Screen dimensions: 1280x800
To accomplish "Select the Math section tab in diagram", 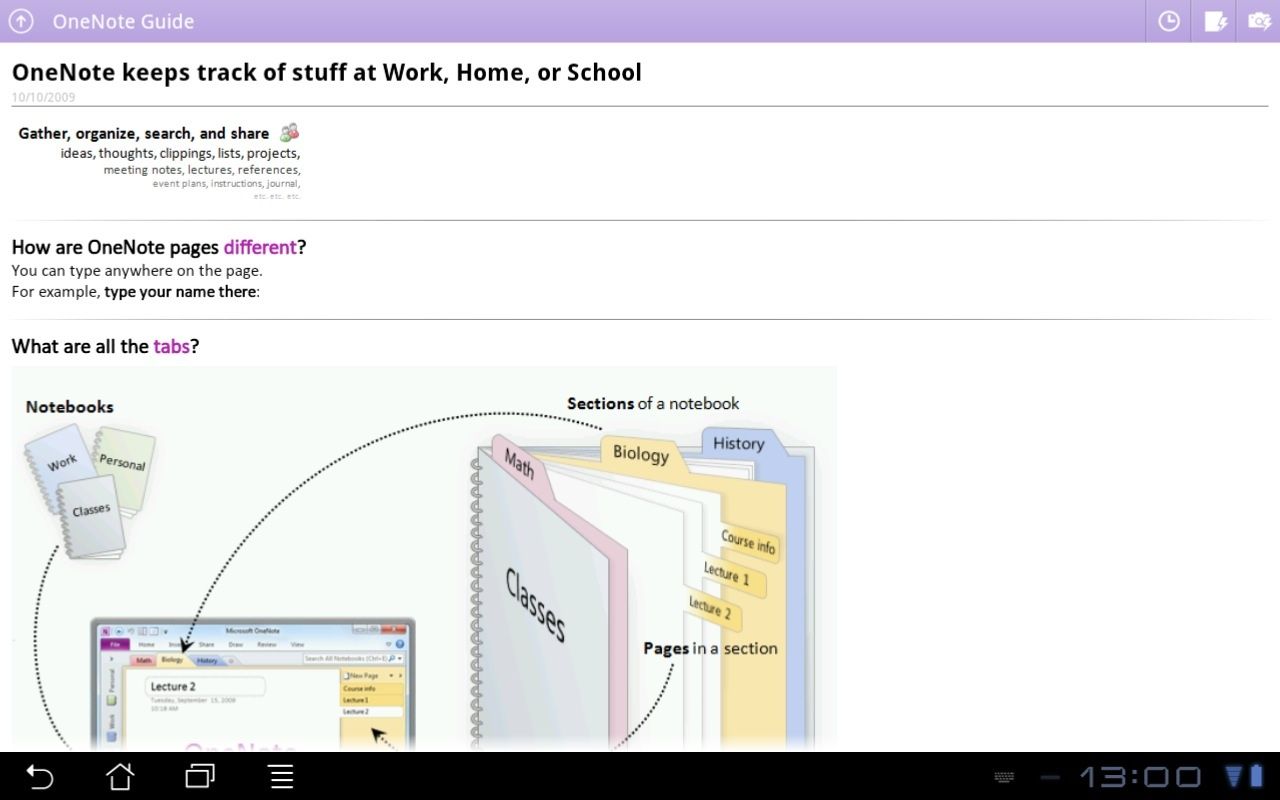I will coord(521,464).
